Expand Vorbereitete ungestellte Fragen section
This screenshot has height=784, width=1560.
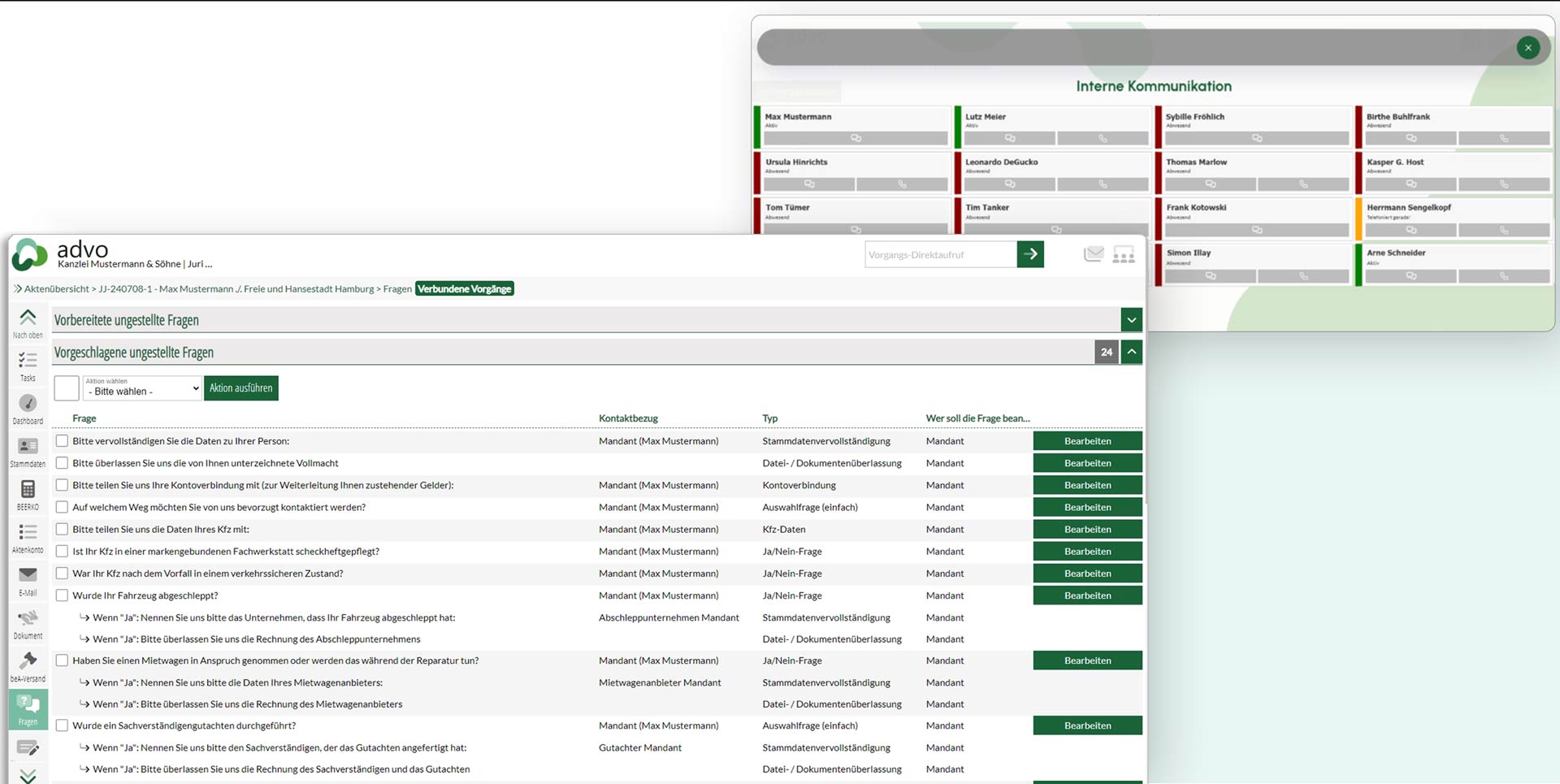[1131, 320]
